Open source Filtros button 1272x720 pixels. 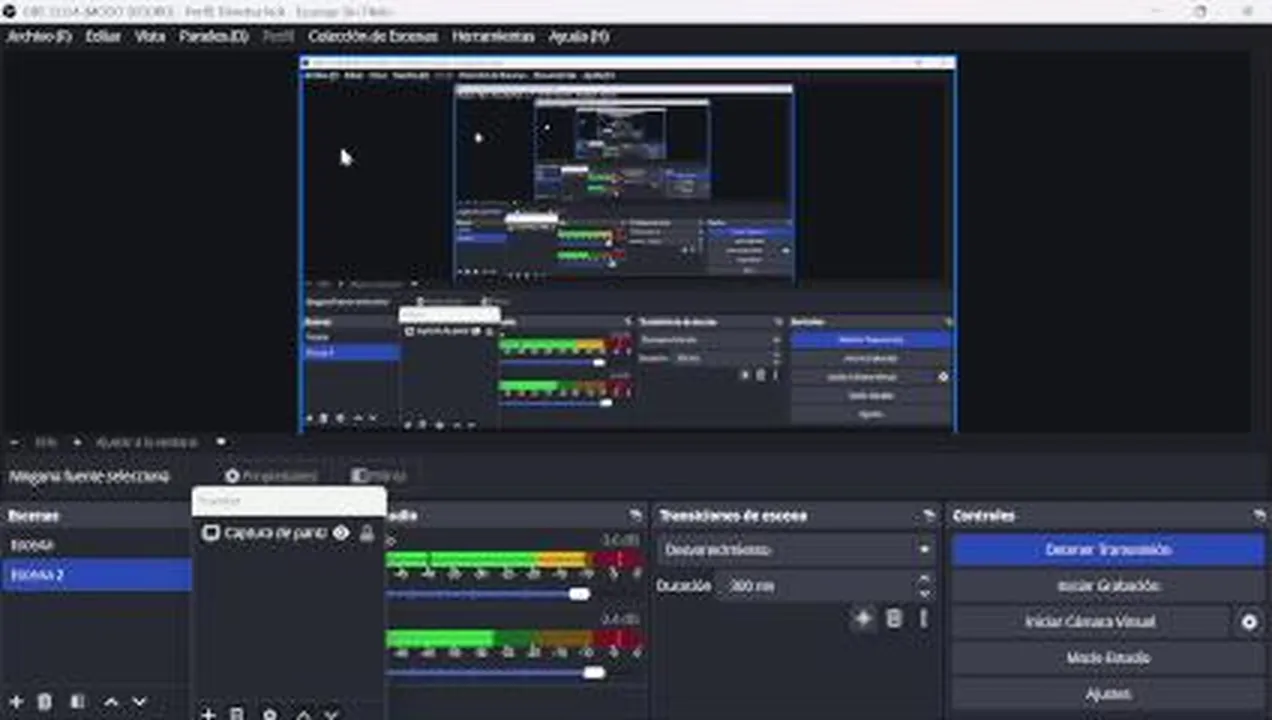tap(378, 476)
